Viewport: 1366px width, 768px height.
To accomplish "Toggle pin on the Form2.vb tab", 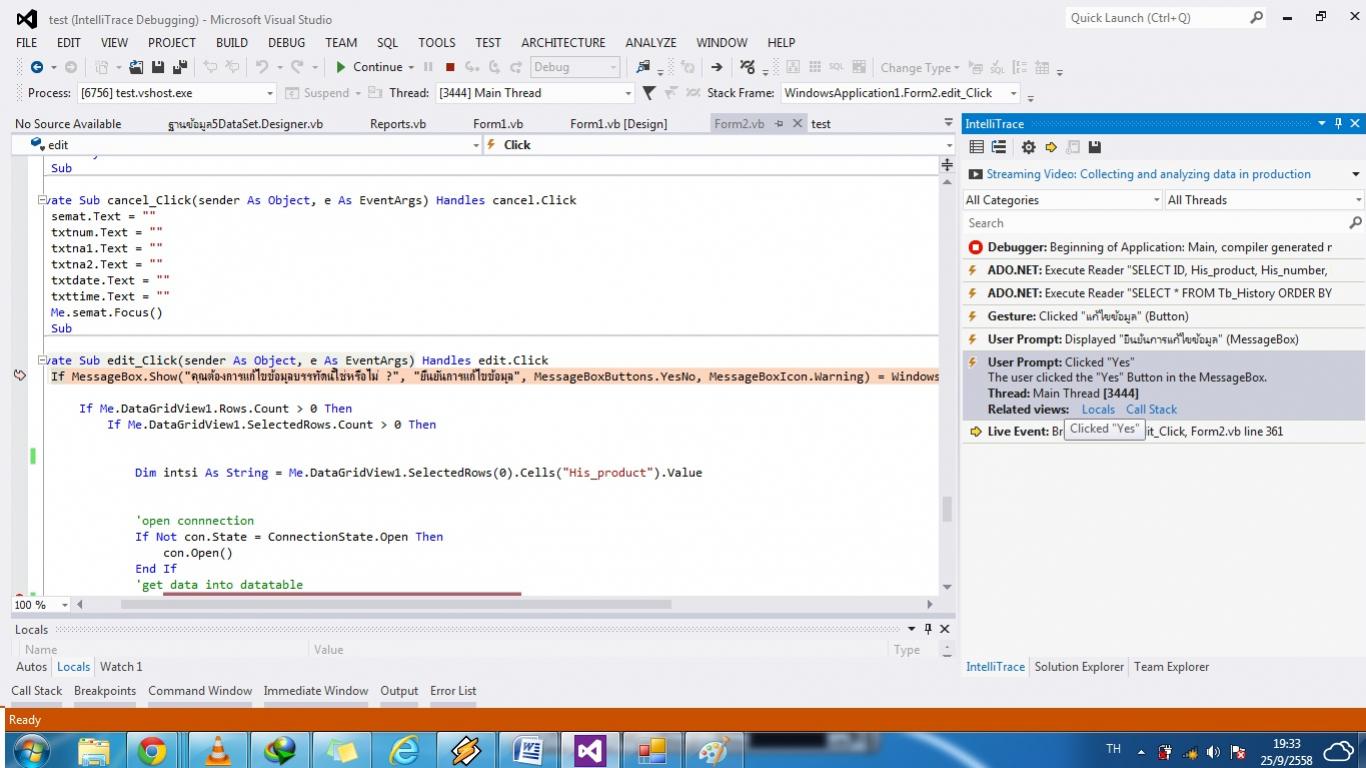I will (780, 124).
